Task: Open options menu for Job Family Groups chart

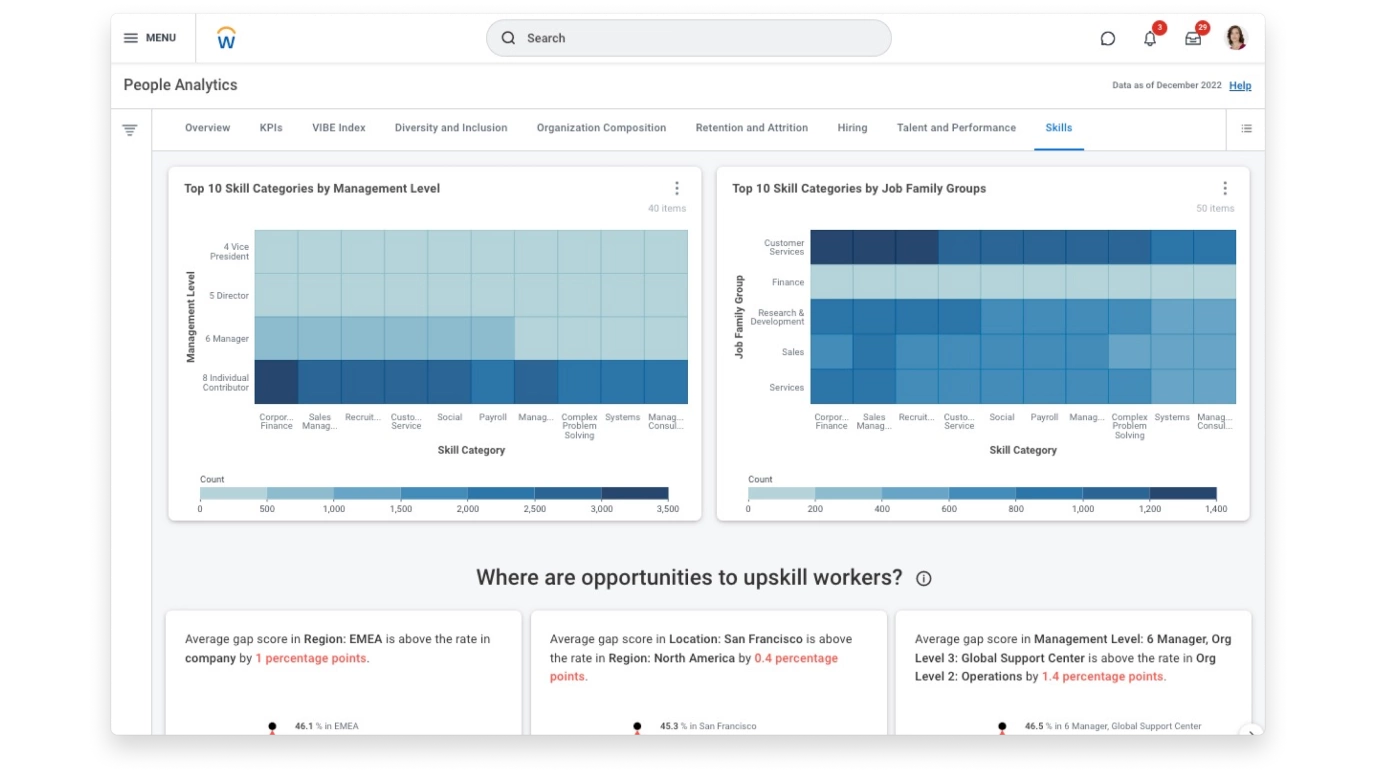Action: click(x=1225, y=188)
